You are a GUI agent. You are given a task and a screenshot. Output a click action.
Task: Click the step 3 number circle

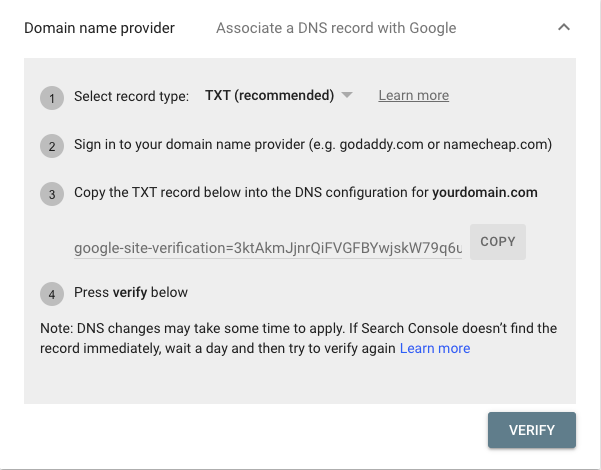(52, 194)
